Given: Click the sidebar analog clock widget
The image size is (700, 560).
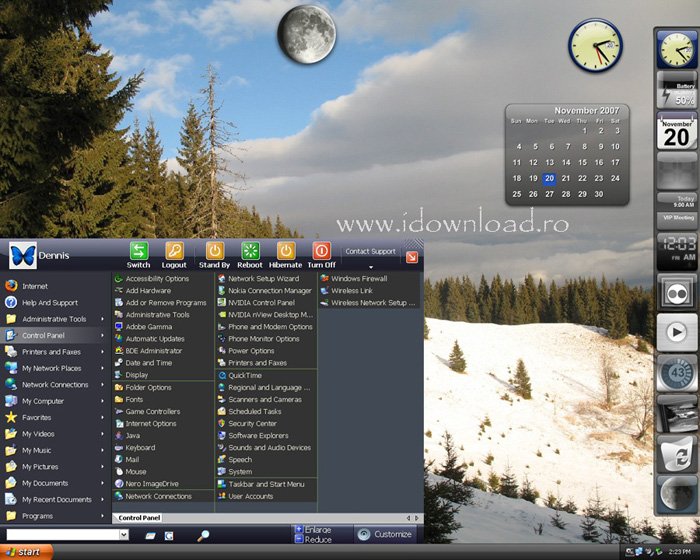Looking at the screenshot, I should point(677,49).
